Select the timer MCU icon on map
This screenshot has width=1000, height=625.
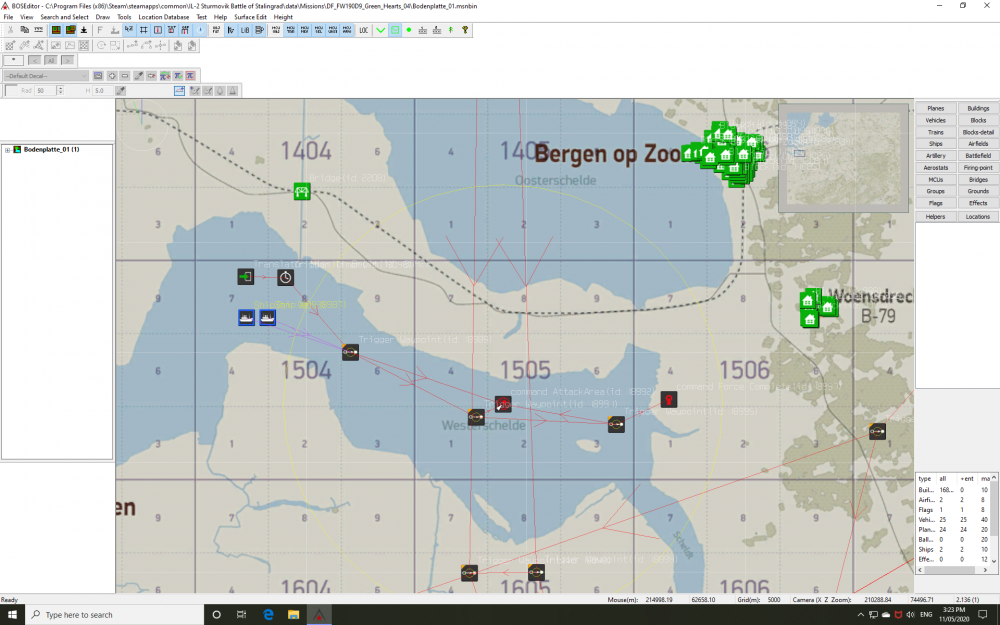point(285,277)
